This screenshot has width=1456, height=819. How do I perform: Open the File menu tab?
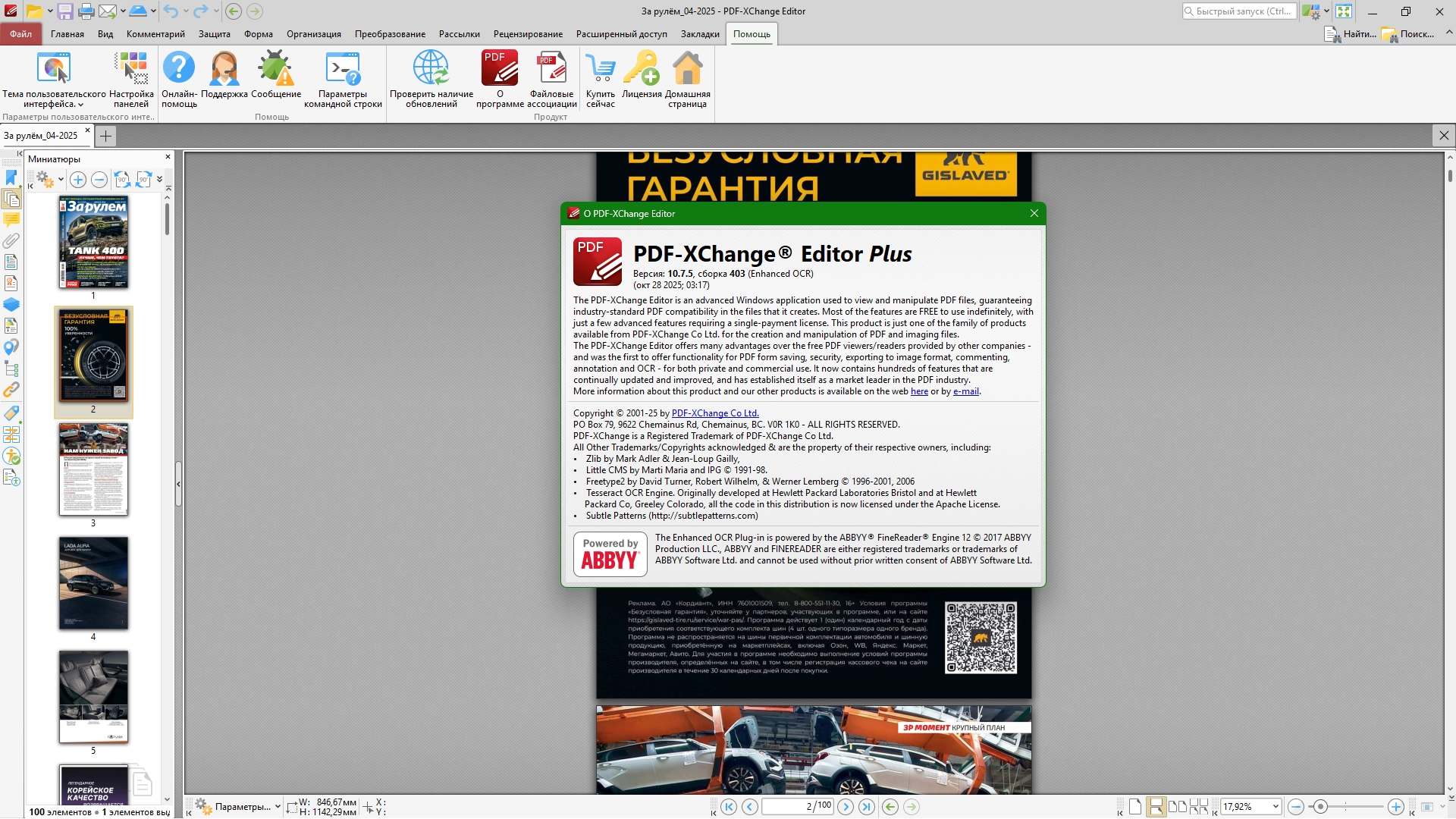[20, 34]
